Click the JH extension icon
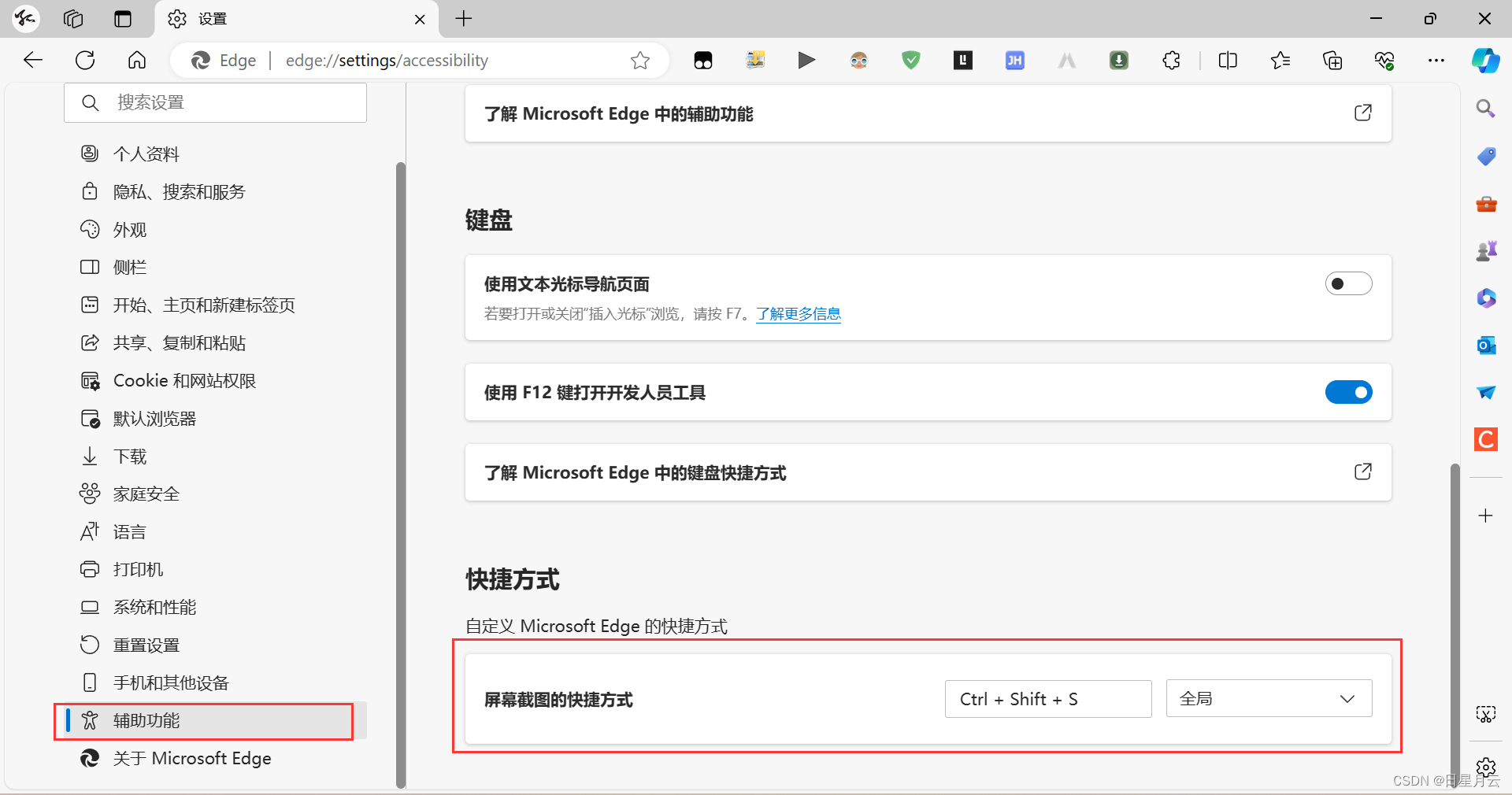The width and height of the screenshot is (1512, 795). (x=1015, y=60)
